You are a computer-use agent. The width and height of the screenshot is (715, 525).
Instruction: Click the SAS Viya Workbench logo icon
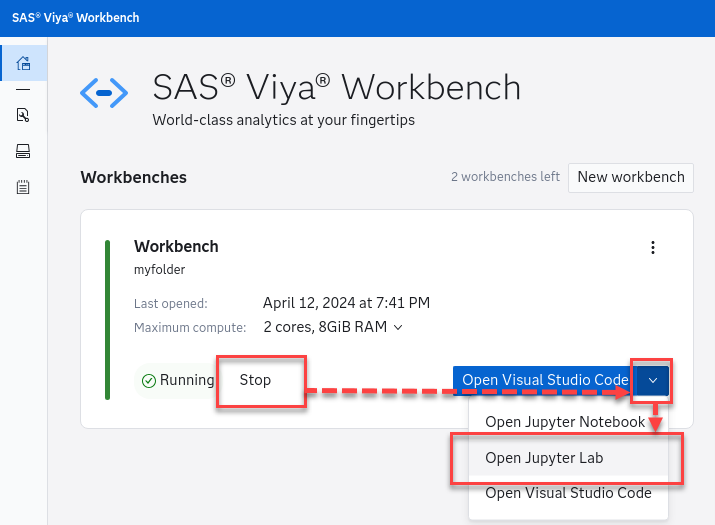(x=104, y=94)
